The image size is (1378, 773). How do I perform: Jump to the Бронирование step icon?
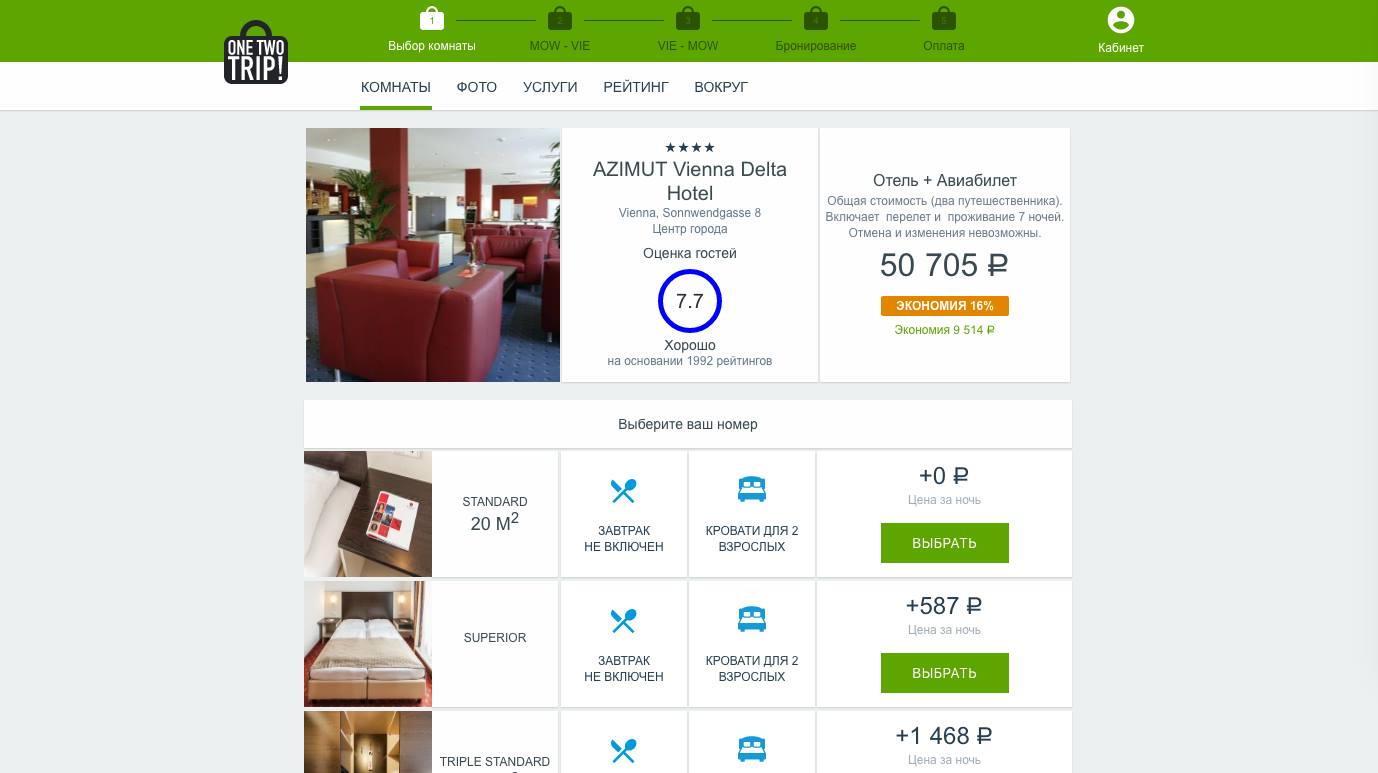pyautogui.click(x=815, y=18)
